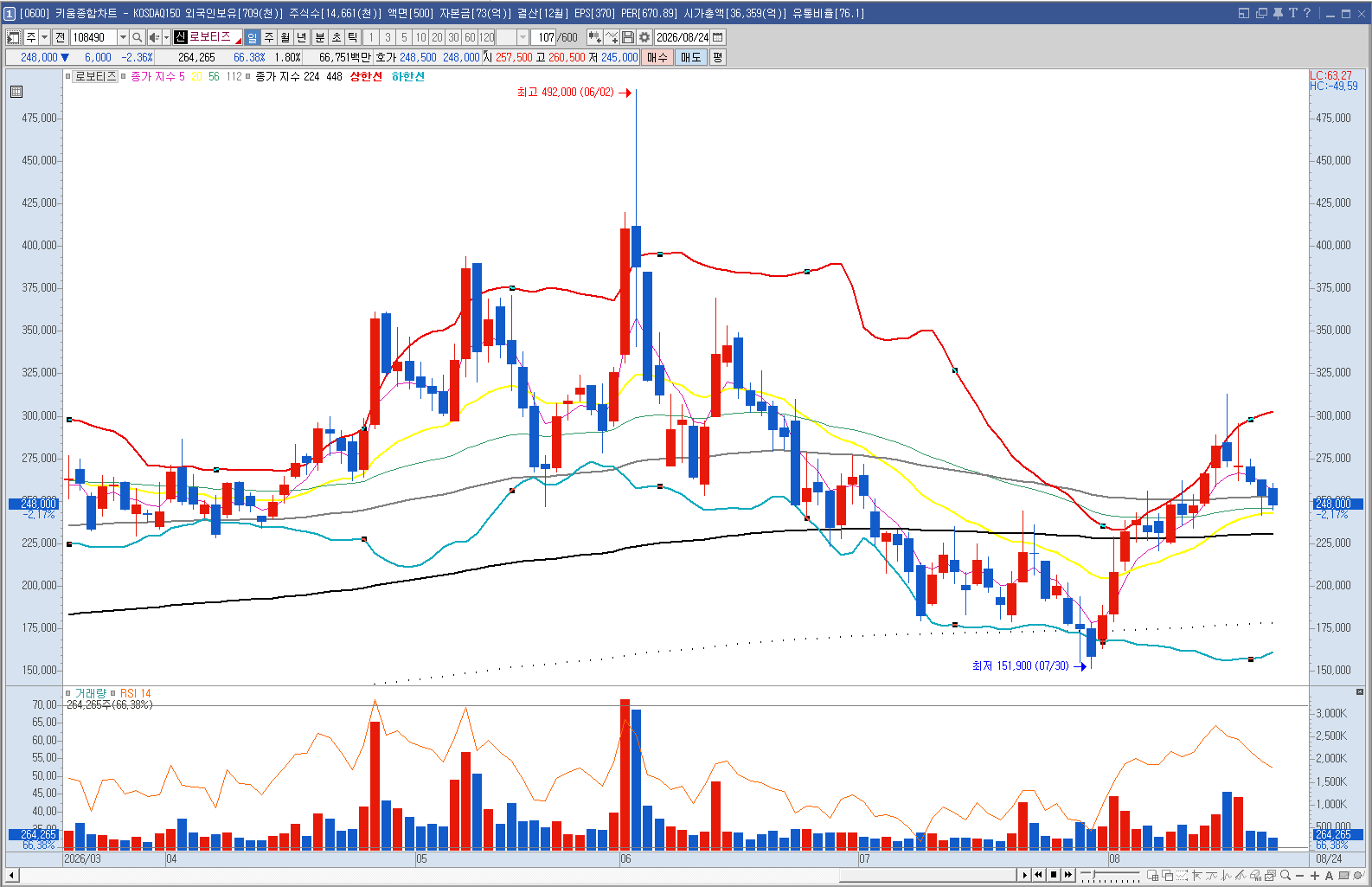
Task: Click the 최저 151,900 low price label
Action: click(1020, 665)
